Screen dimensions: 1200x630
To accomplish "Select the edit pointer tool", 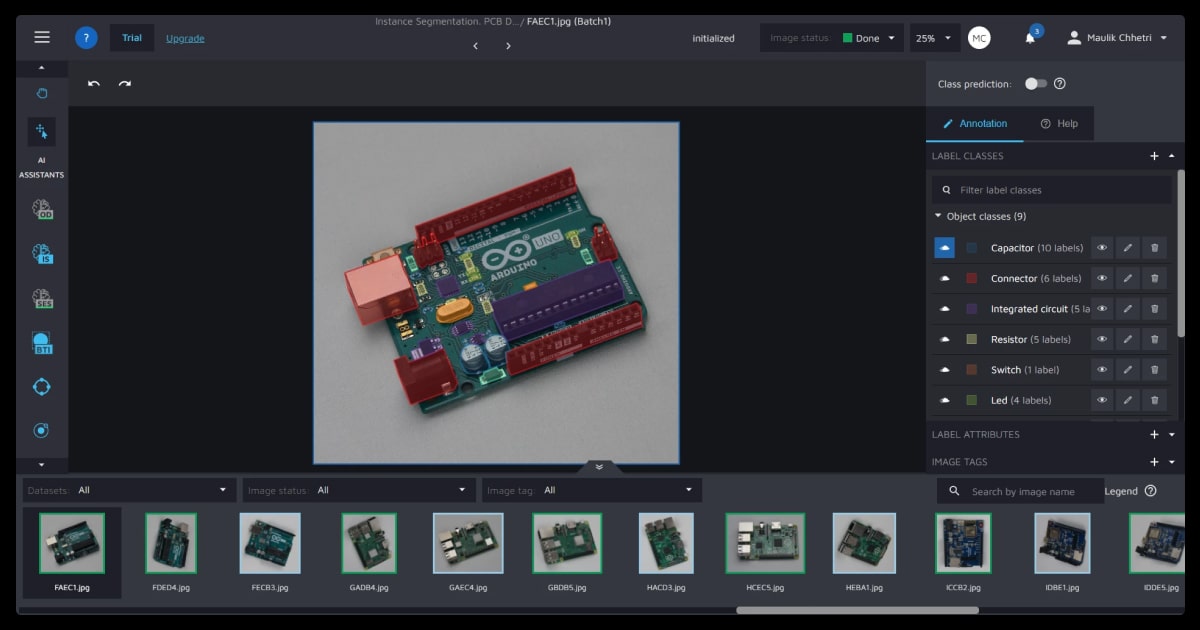I will [x=42, y=131].
